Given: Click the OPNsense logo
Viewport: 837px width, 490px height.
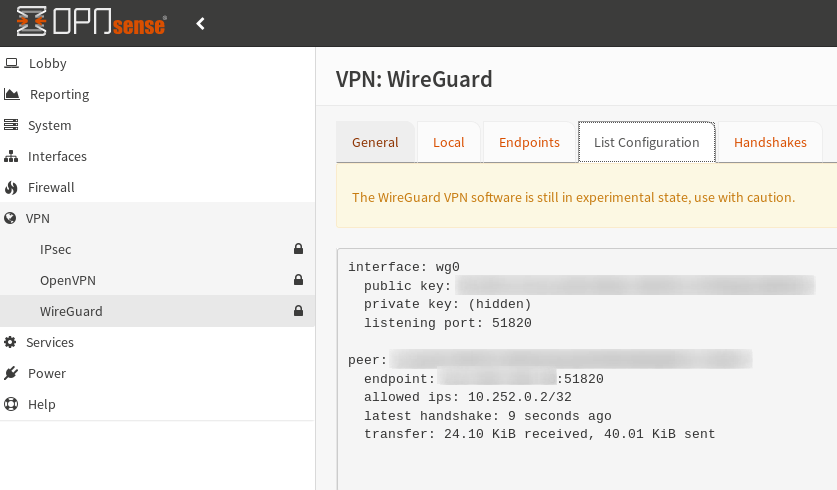Looking at the screenshot, I should point(91,23).
